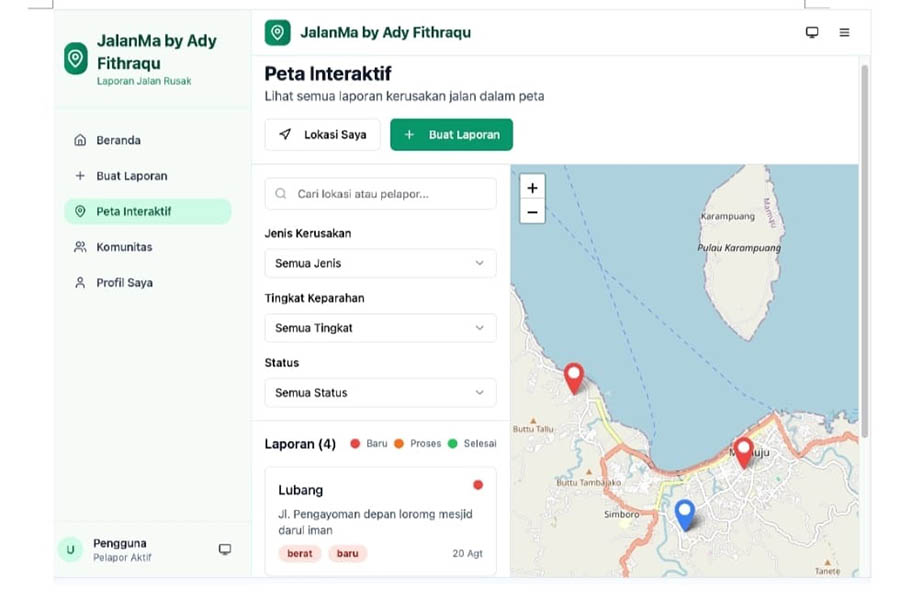This screenshot has height=600, width=900.
Task: Toggle the display icon beside Pengguna profile
Action: (225, 549)
